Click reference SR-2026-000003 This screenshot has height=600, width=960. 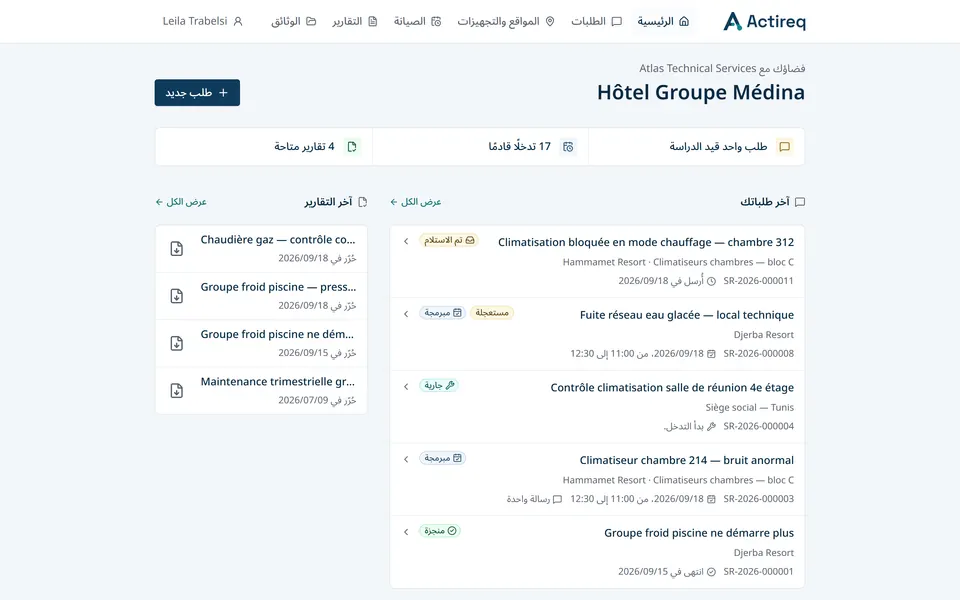(x=759, y=499)
